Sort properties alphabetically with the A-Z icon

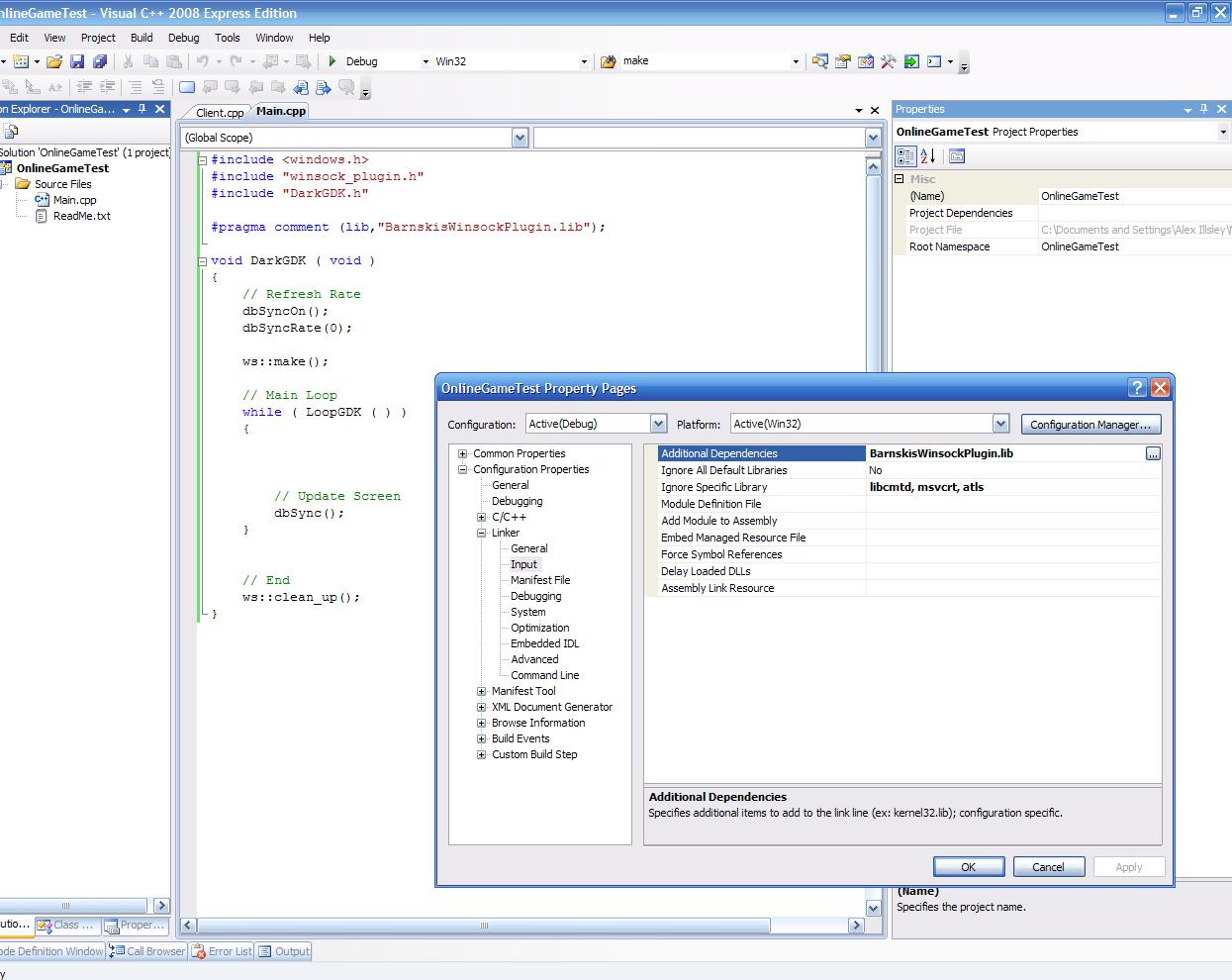click(928, 155)
